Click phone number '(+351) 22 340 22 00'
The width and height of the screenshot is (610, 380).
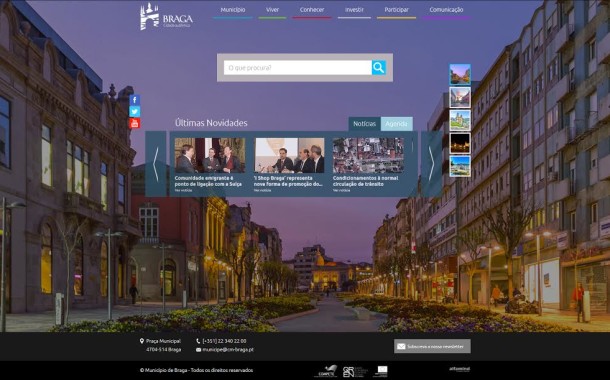(x=224, y=341)
